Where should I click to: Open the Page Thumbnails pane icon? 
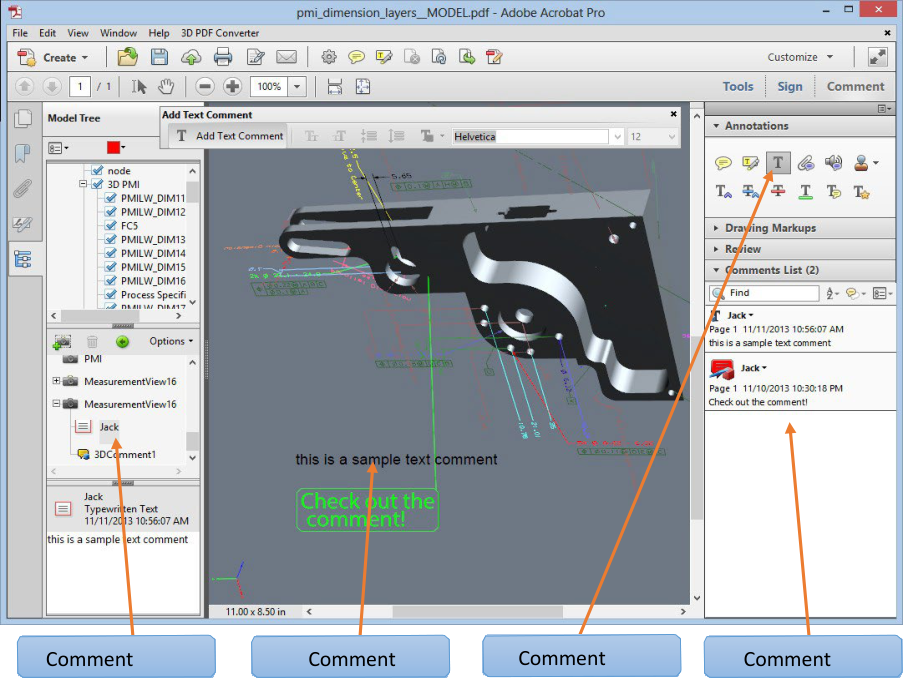tap(22, 119)
